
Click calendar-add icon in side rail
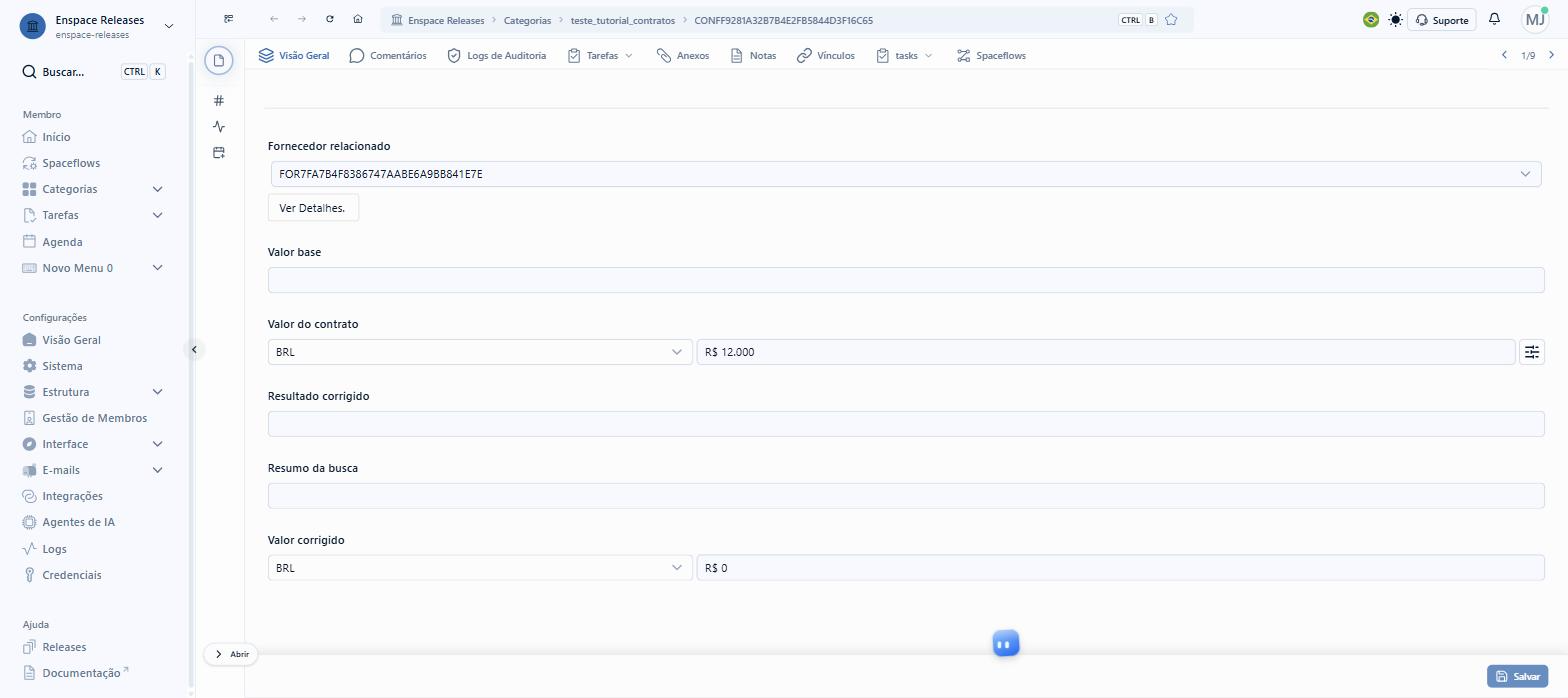pyautogui.click(x=219, y=152)
